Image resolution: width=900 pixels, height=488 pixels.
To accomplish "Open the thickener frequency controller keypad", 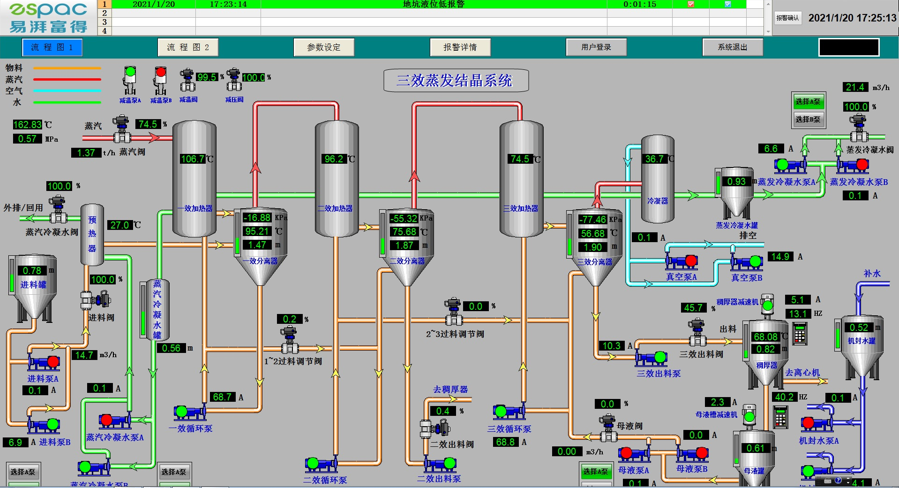I will tap(800, 335).
